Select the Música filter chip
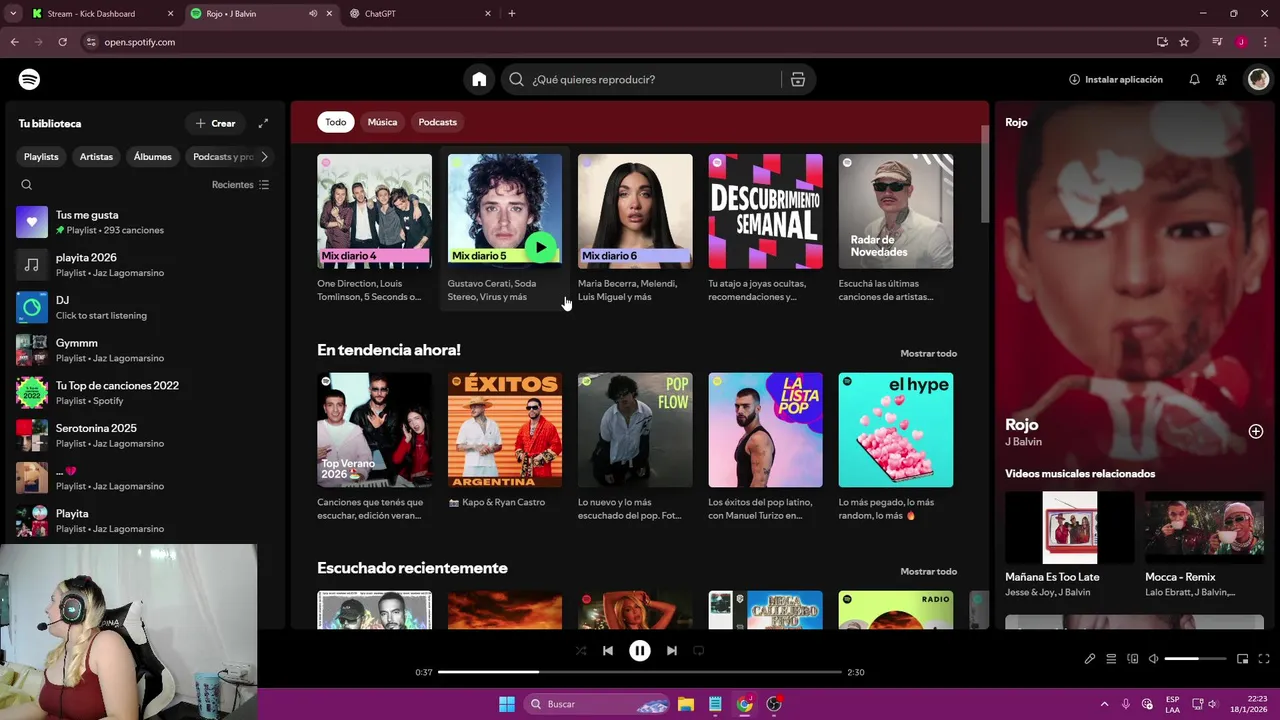This screenshot has width=1280, height=720. point(382,122)
